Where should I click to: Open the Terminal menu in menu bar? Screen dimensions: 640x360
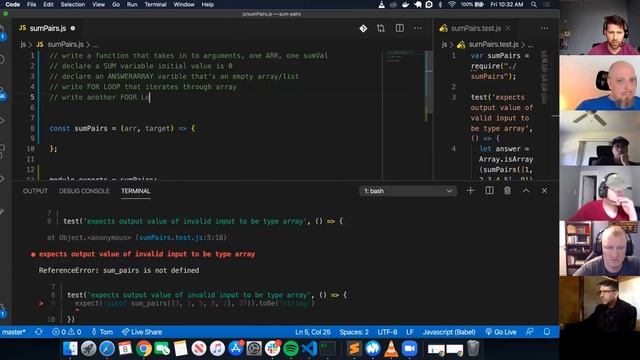156,4
